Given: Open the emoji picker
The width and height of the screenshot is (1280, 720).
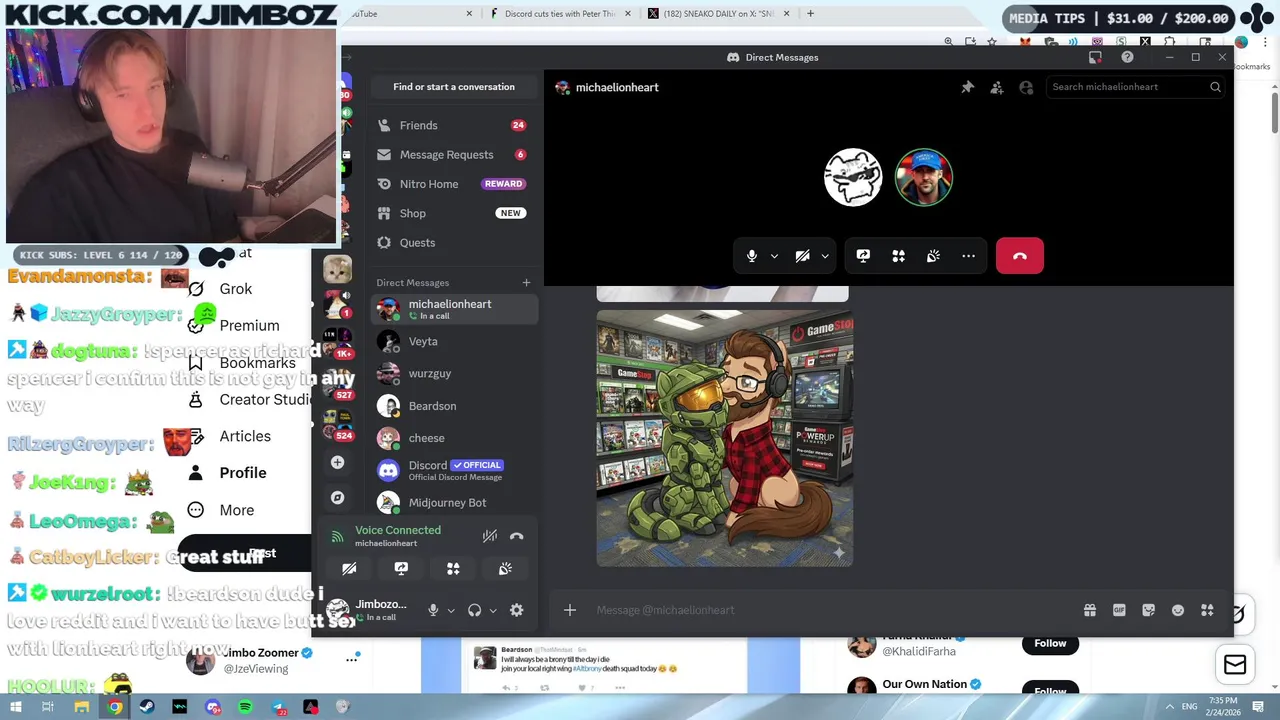Looking at the screenshot, I should [1178, 610].
